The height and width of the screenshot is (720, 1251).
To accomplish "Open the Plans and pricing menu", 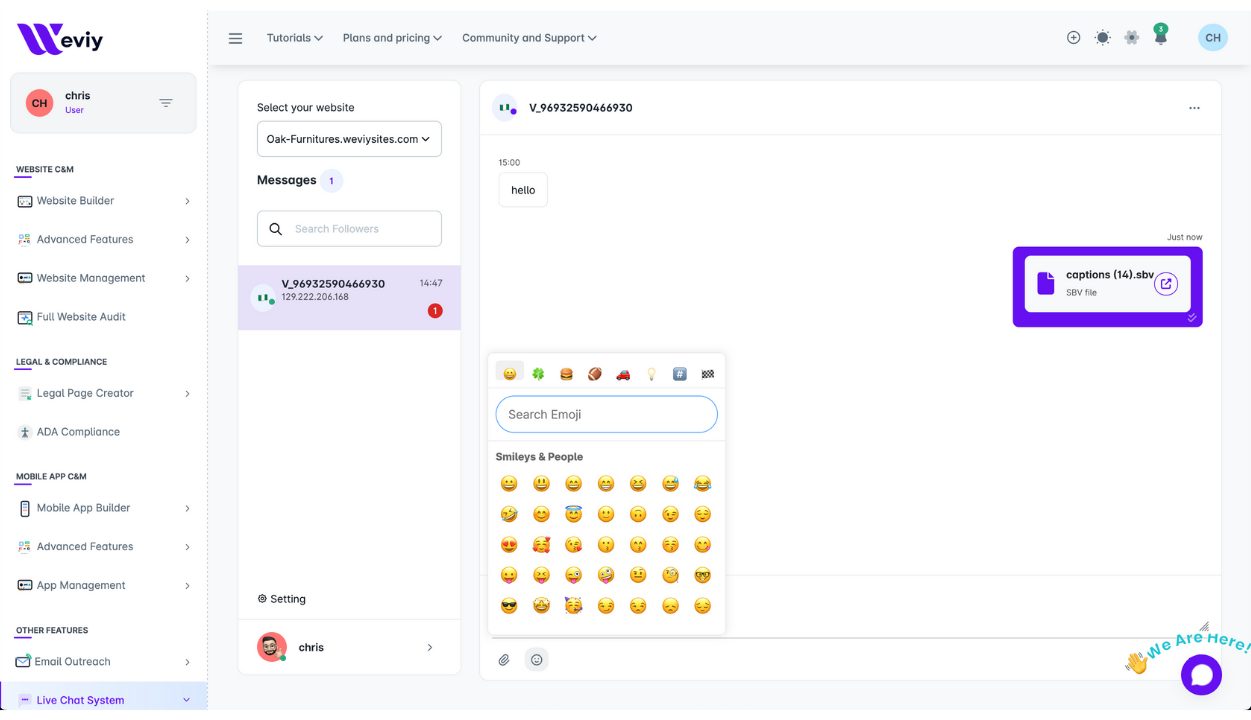I will tap(392, 38).
